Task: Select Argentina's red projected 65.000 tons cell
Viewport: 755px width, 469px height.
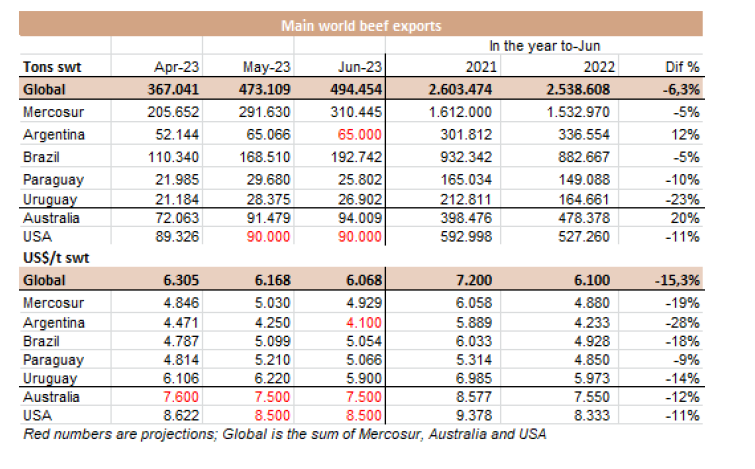Action: [357, 134]
